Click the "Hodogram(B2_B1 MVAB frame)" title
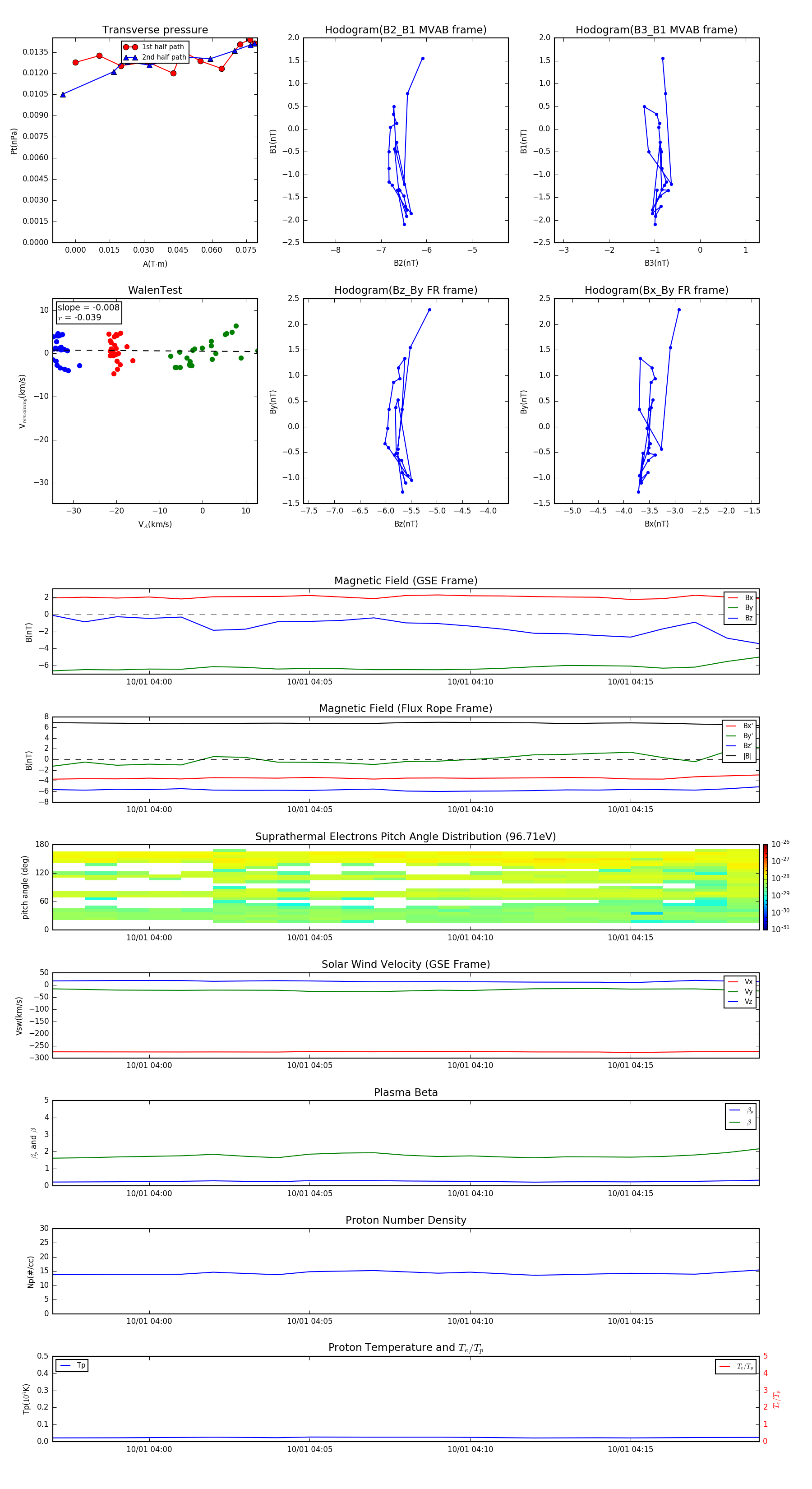812x1489 pixels. point(406,29)
